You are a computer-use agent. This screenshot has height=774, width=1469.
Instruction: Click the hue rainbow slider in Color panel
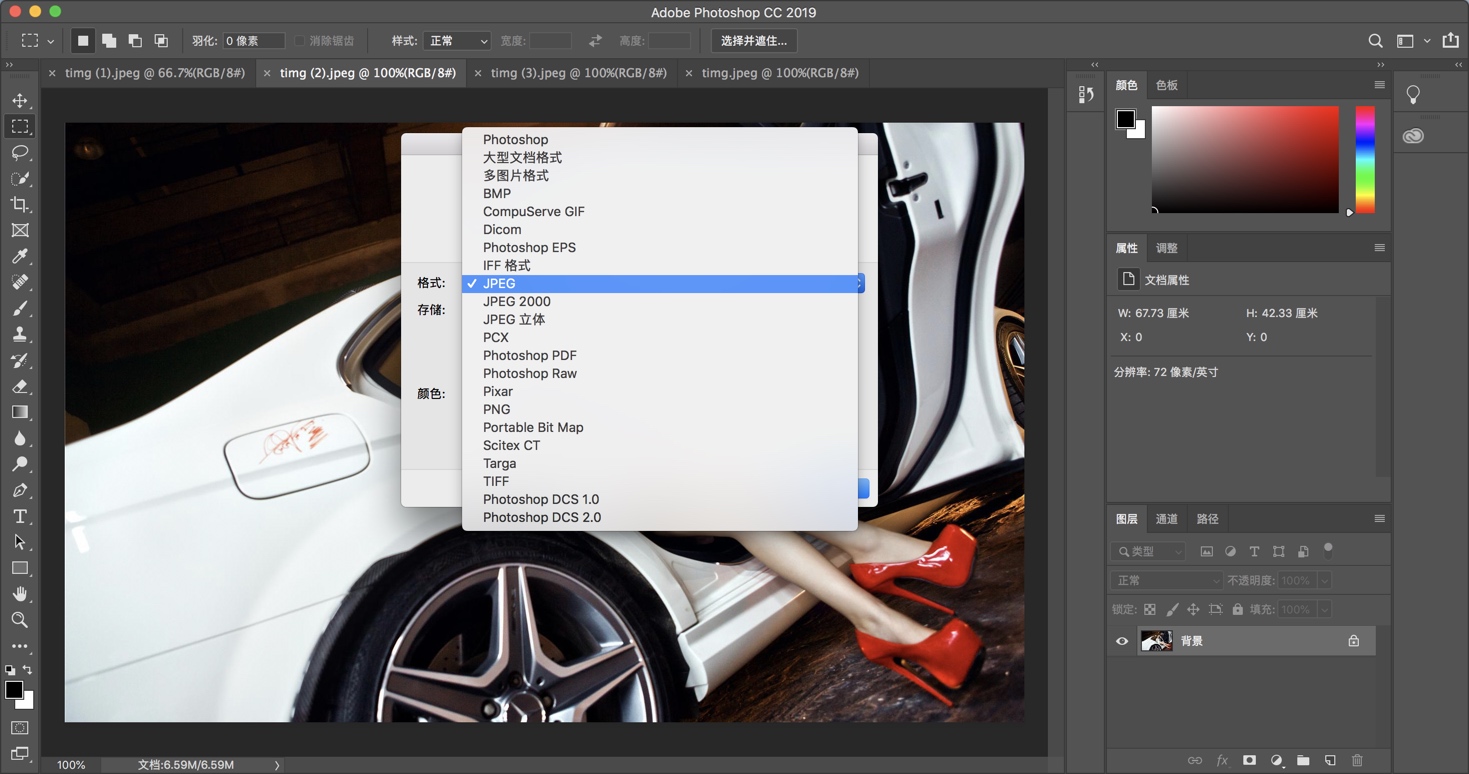point(1363,160)
